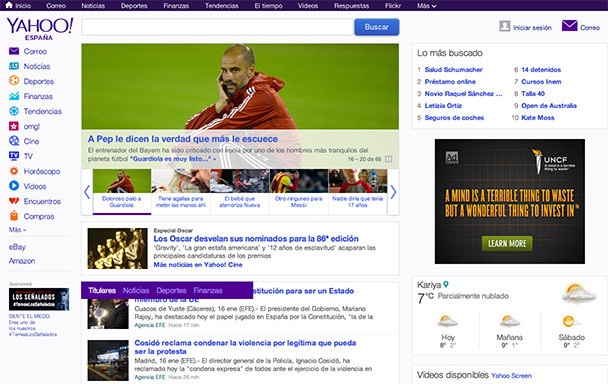Open the Correo envelope icon in sidebar

coord(14,51)
